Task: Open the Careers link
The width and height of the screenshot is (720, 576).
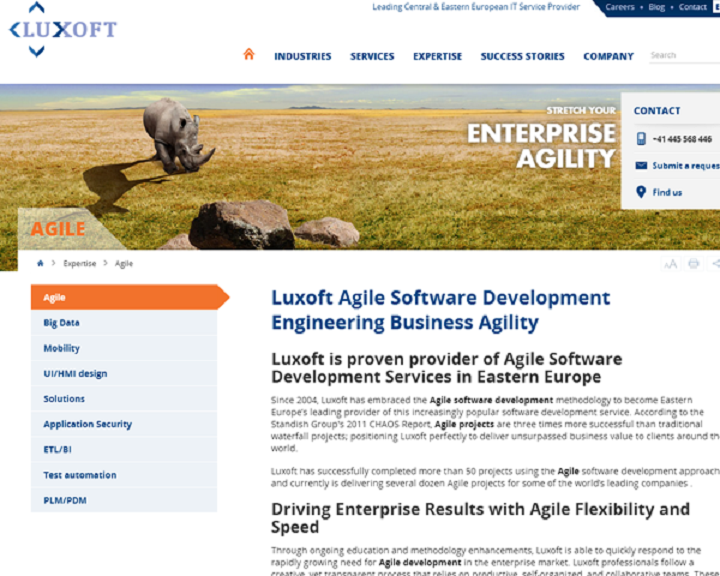Action: [x=619, y=7]
